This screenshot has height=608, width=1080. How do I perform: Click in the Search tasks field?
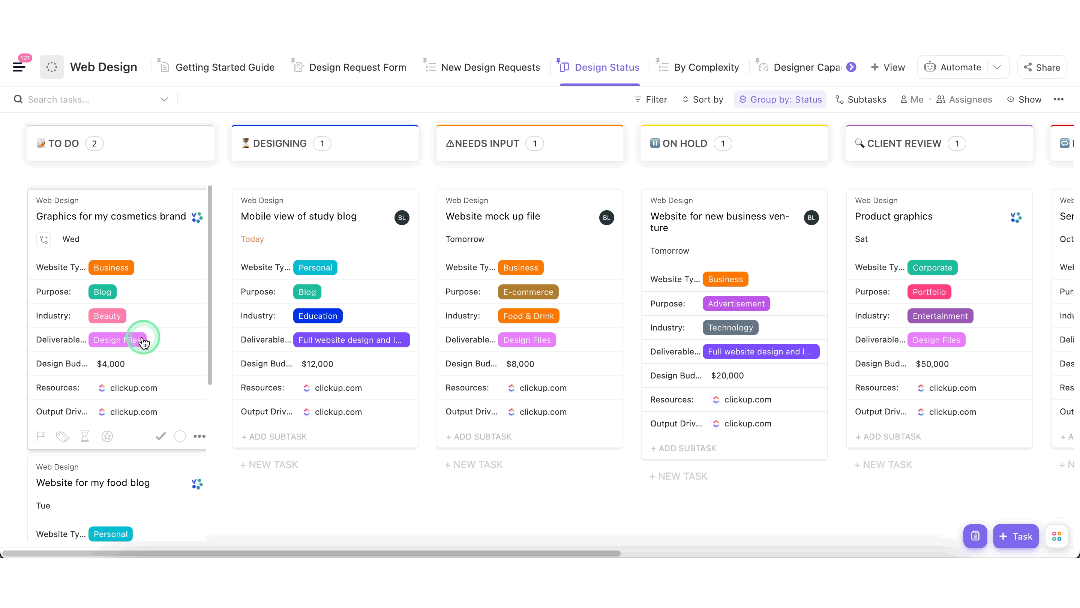point(90,99)
